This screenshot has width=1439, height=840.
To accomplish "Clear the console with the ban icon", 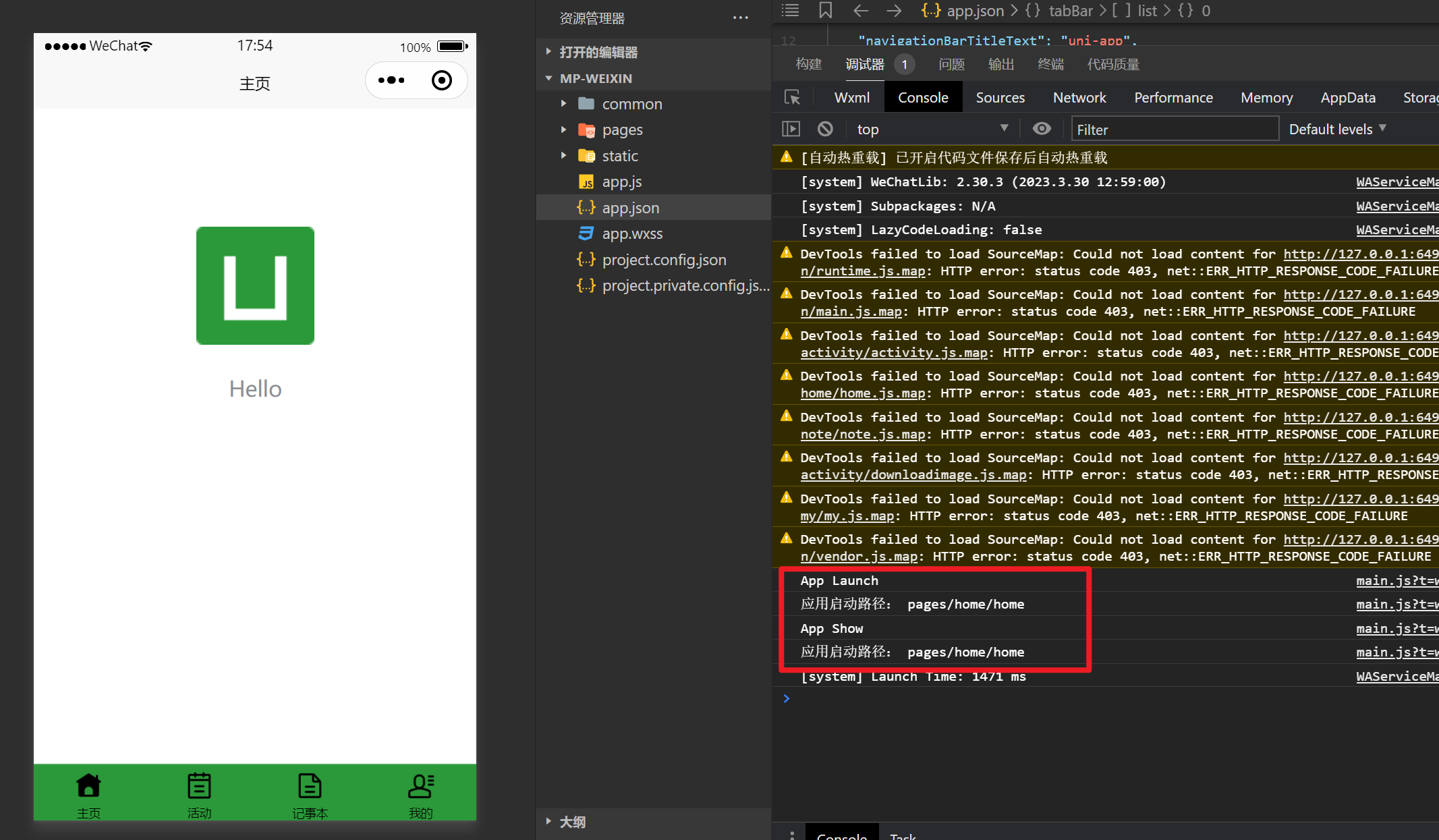I will tap(825, 129).
